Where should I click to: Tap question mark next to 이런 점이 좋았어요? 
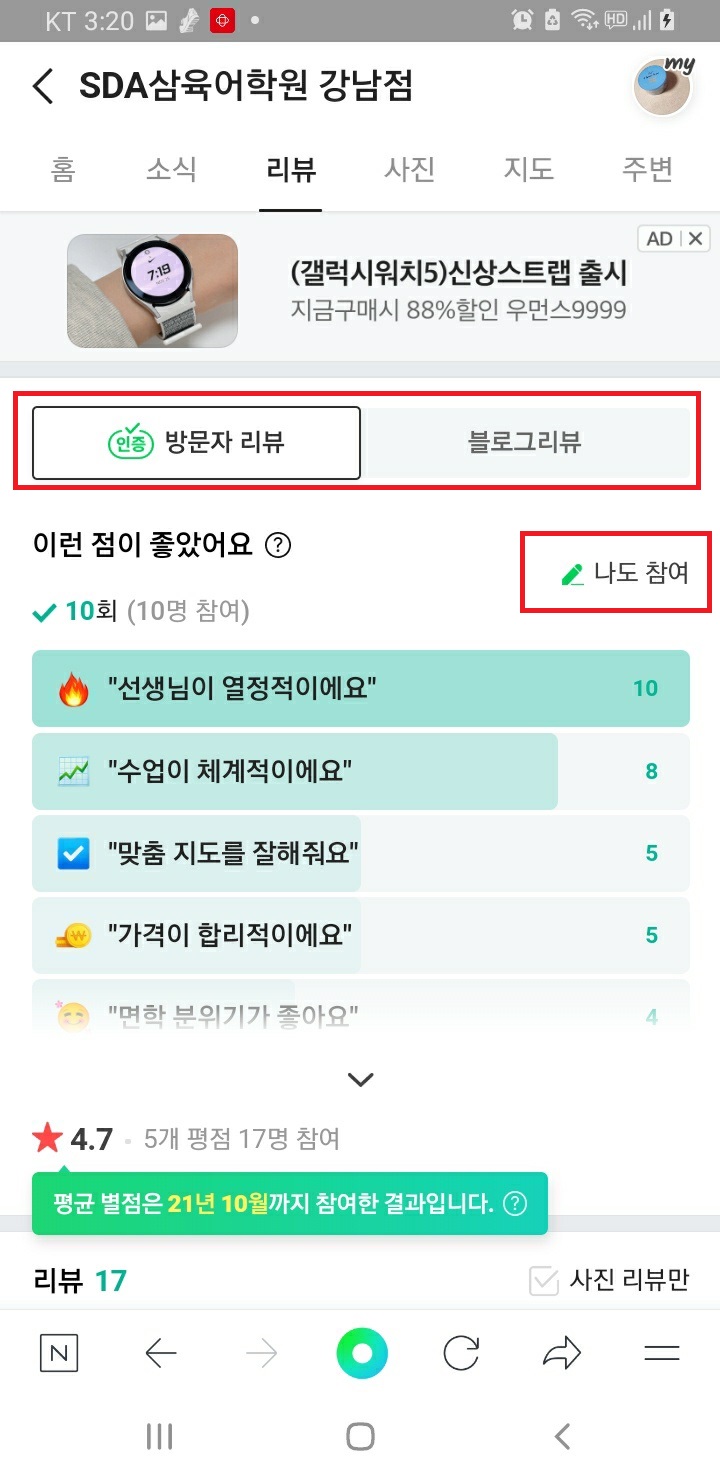pyautogui.click(x=278, y=546)
